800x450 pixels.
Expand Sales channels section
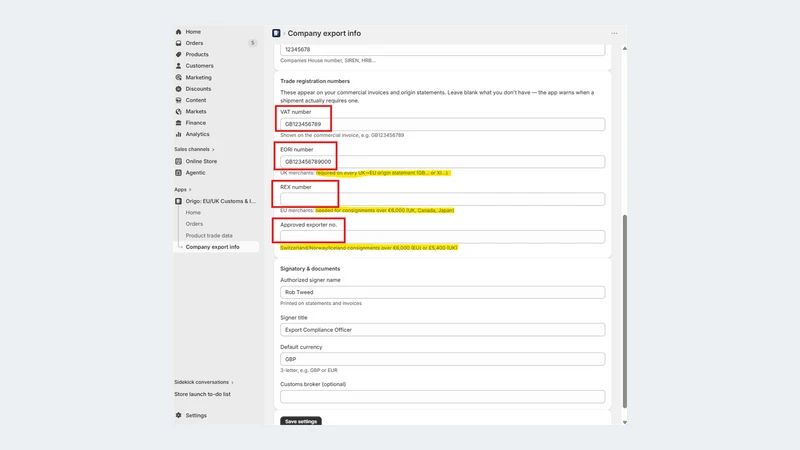(x=194, y=149)
